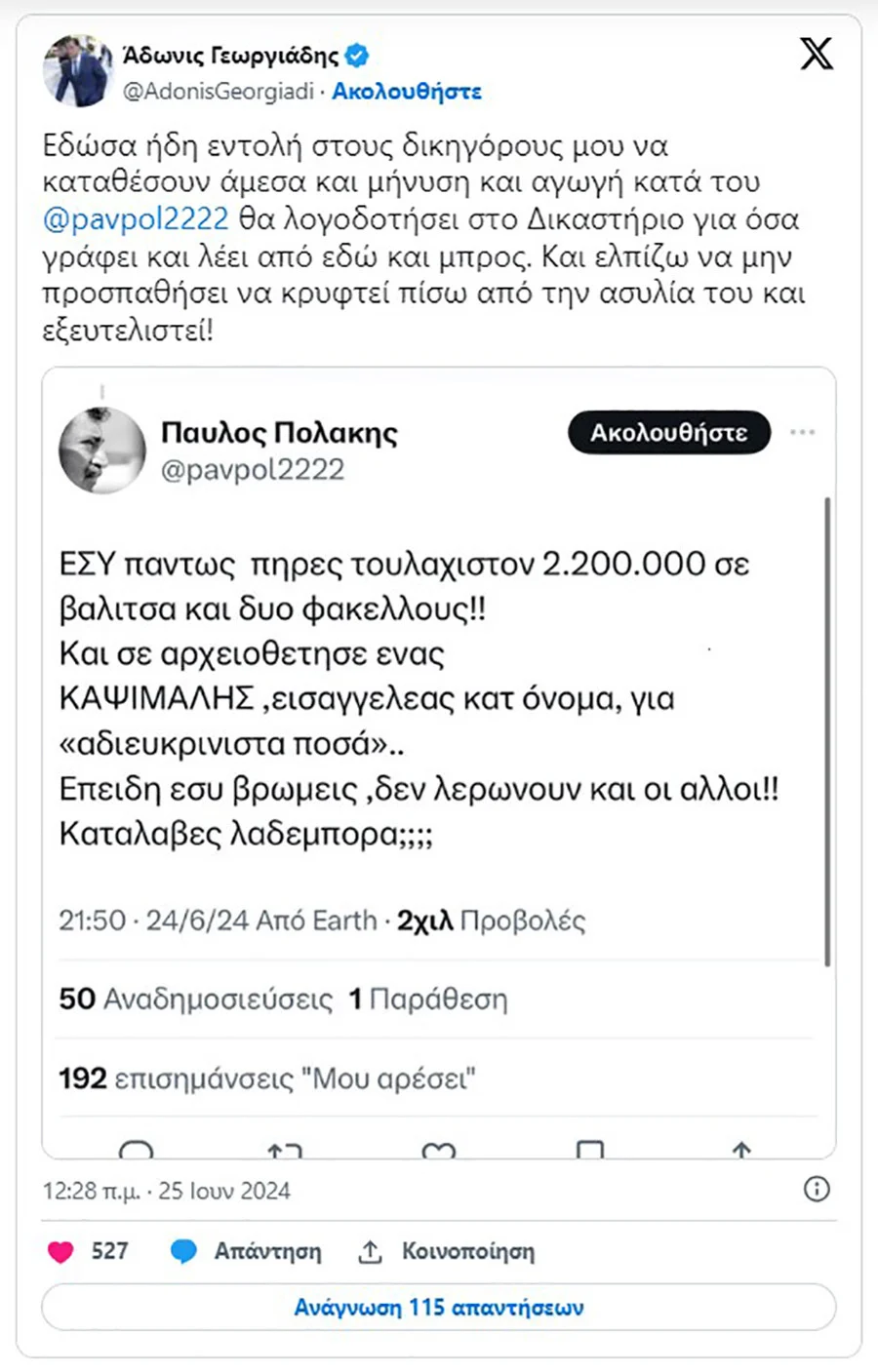Open the Ανάγνωση 115 απαντήσεων button
Viewport: 878px width, 1372px height.
coord(439,1307)
